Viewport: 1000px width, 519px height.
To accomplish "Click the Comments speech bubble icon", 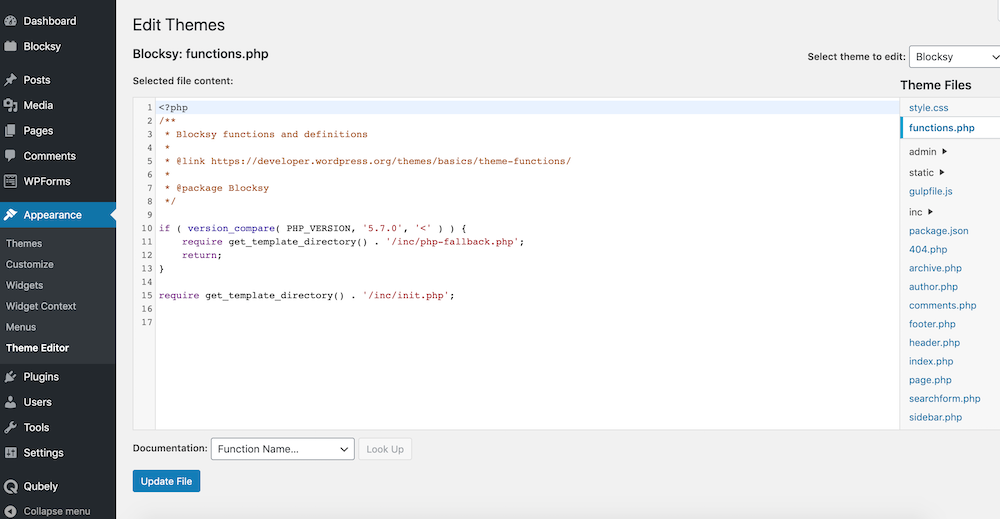I will [x=10, y=156].
